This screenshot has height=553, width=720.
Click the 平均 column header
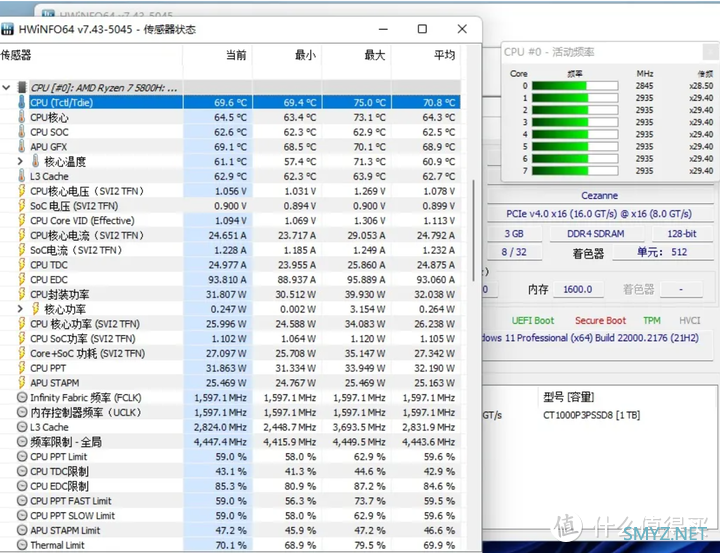(444, 56)
